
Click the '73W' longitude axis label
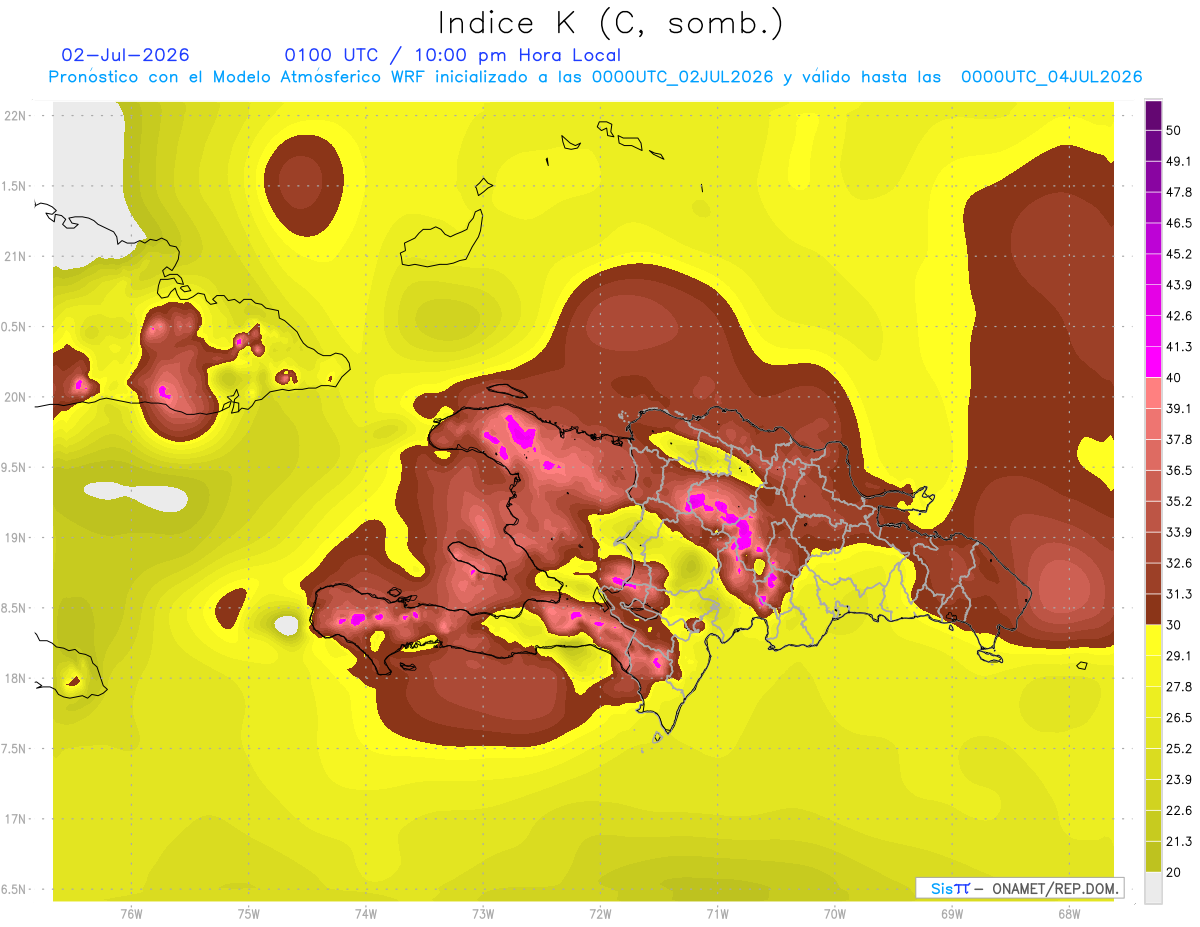(483, 914)
